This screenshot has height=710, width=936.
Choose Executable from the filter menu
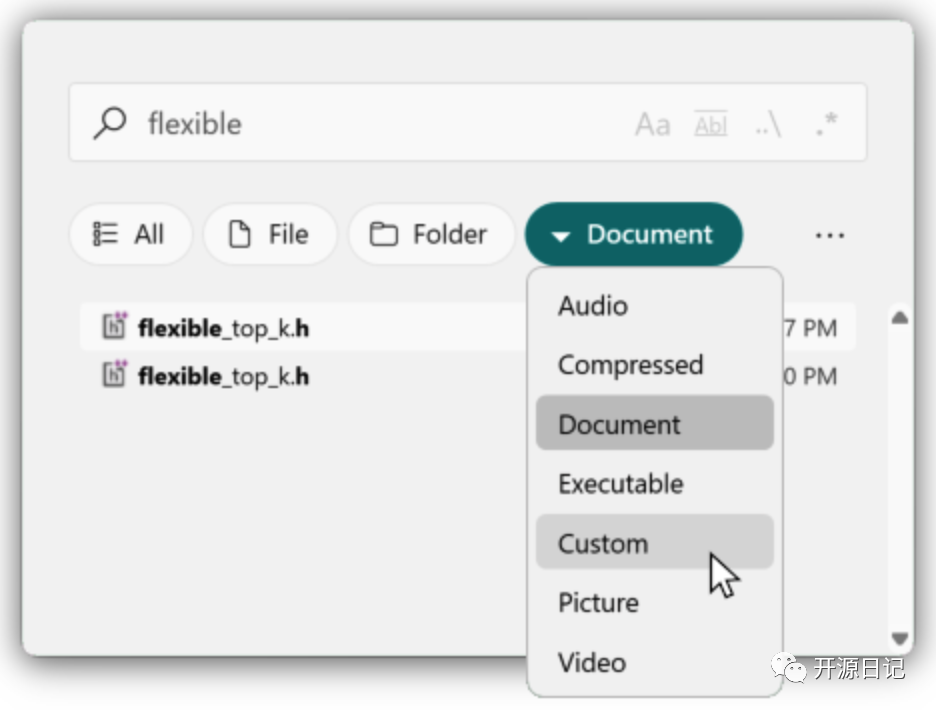(621, 484)
